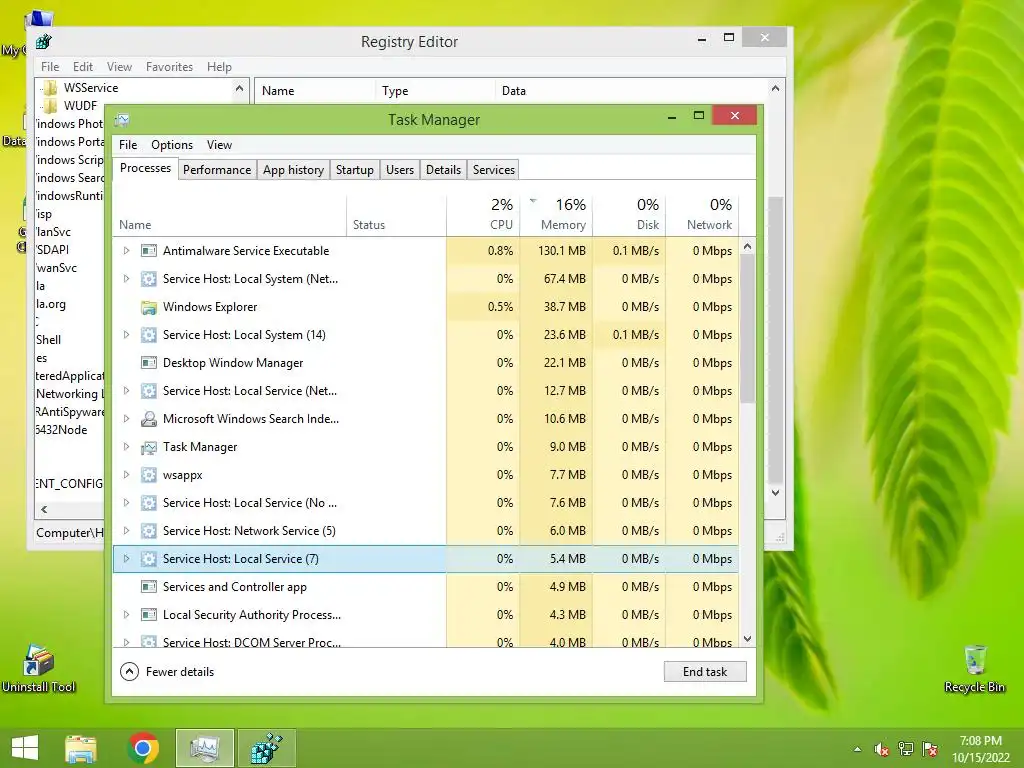
Task: Click the Microsoft Windows Search Indexer icon
Action: point(149,419)
